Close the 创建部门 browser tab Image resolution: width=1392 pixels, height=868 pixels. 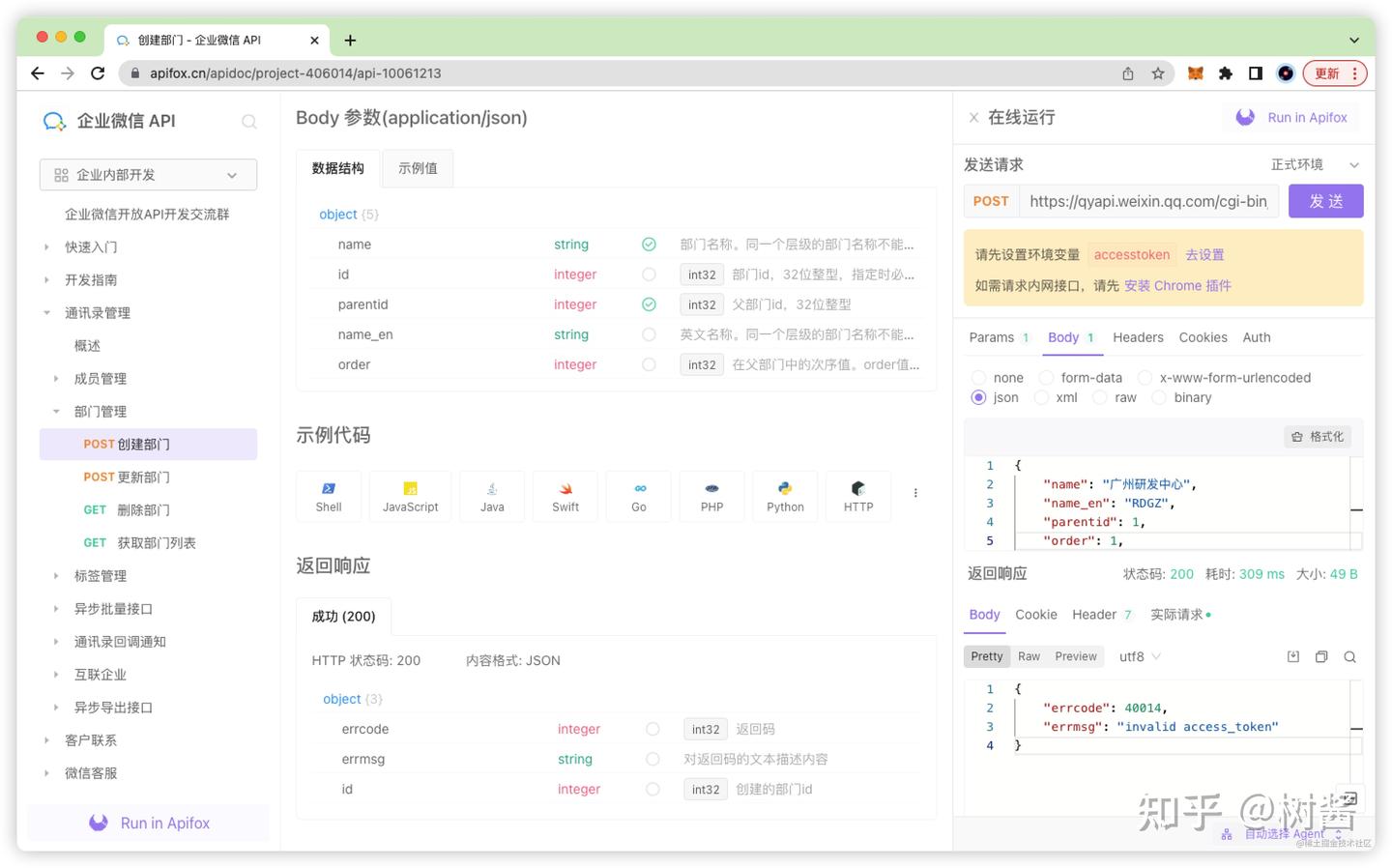[314, 41]
